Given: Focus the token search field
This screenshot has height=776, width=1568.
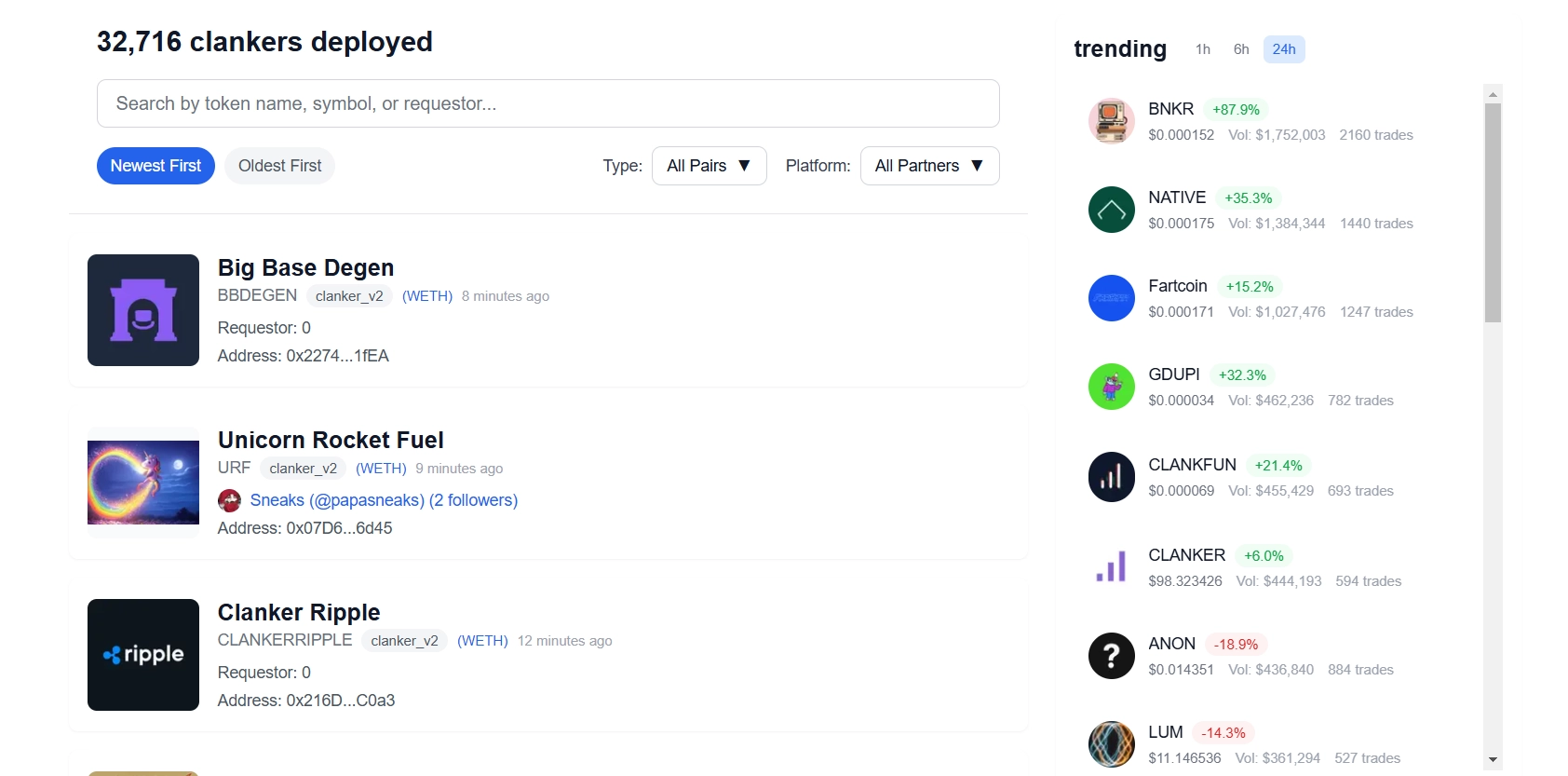Looking at the screenshot, I should (547, 103).
